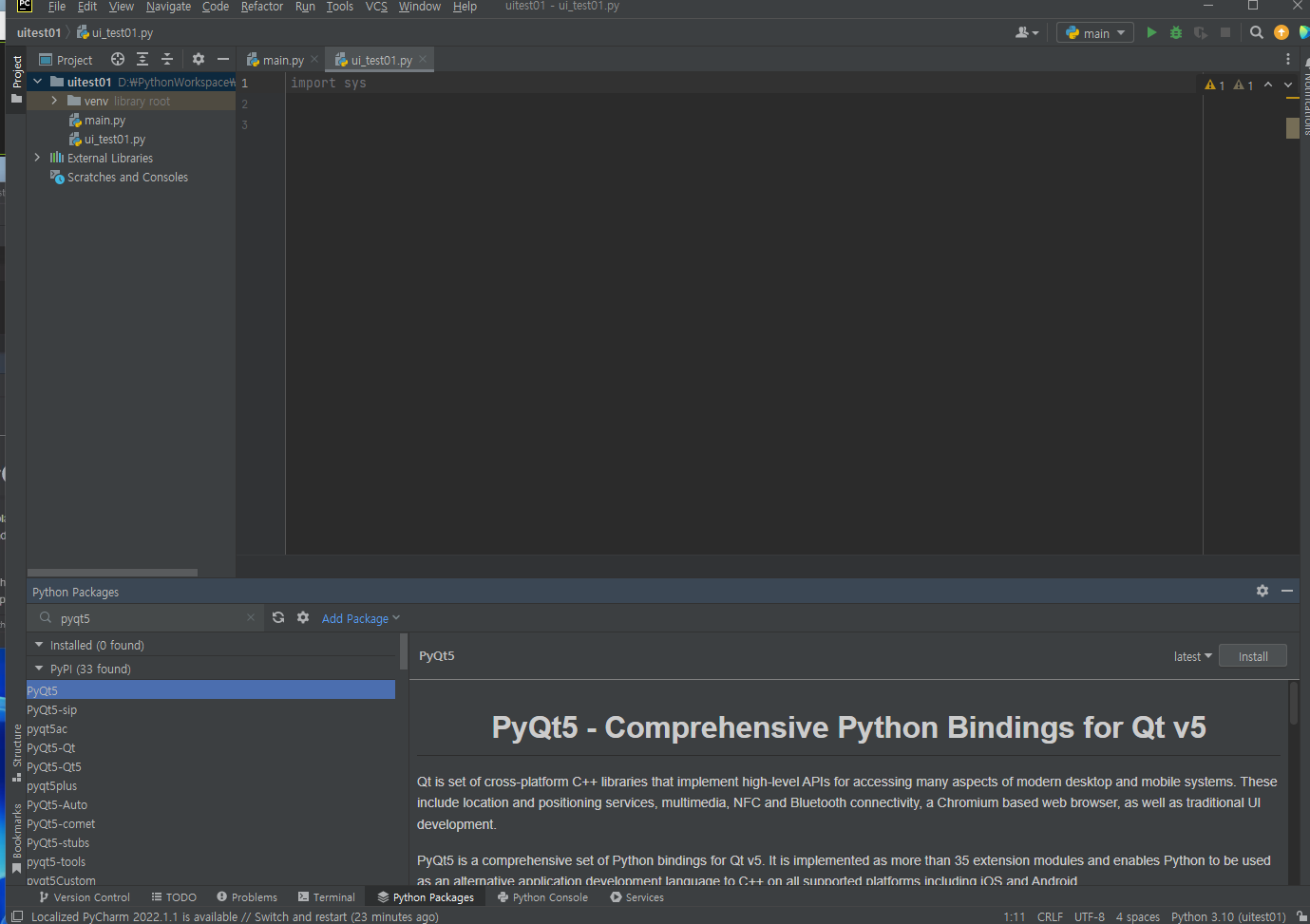Expand all in Project panel toolbar
This screenshot has height=924, width=1310.
point(142,59)
